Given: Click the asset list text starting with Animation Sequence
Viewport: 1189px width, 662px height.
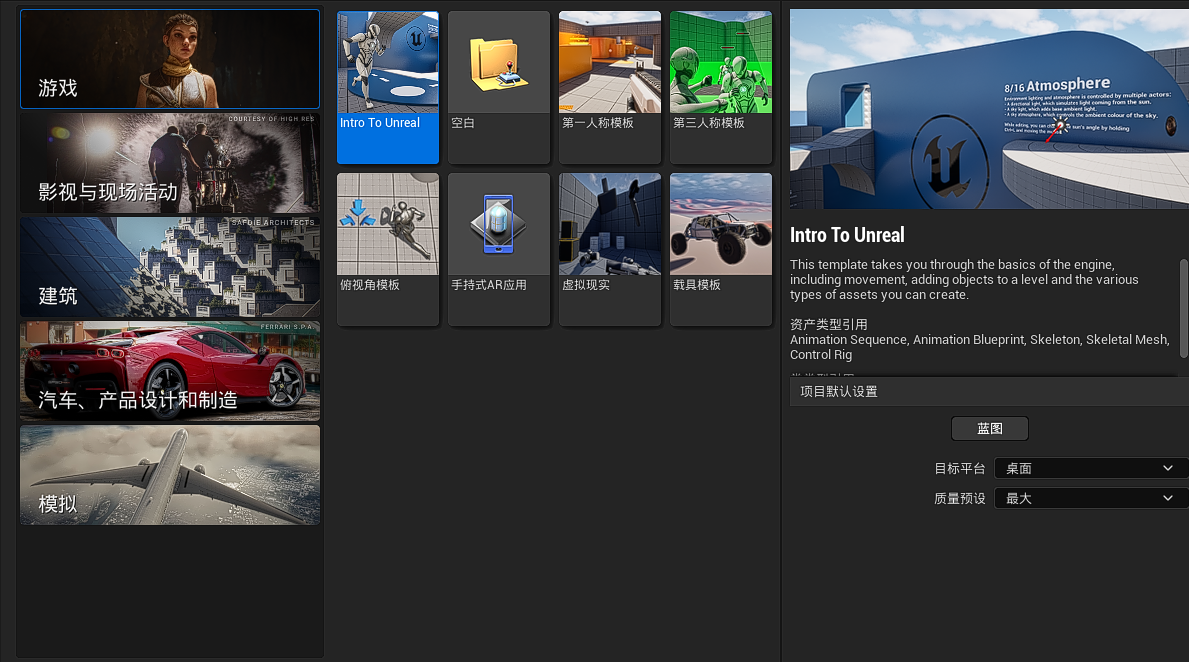Looking at the screenshot, I should tap(980, 347).
